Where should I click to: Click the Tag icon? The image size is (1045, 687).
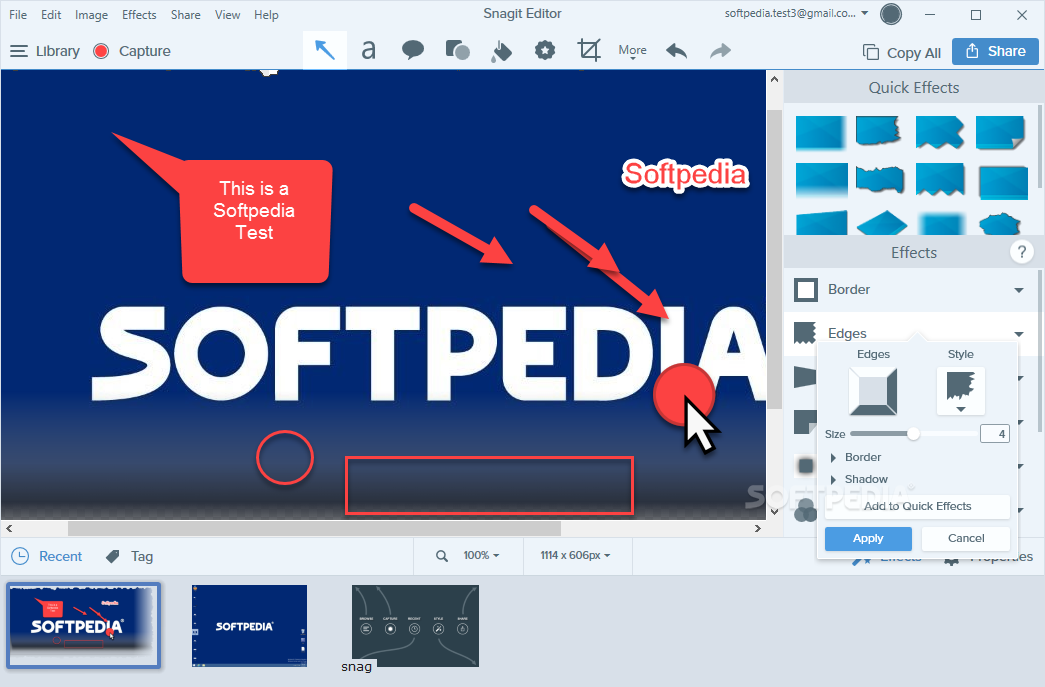click(x=113, y=556)
